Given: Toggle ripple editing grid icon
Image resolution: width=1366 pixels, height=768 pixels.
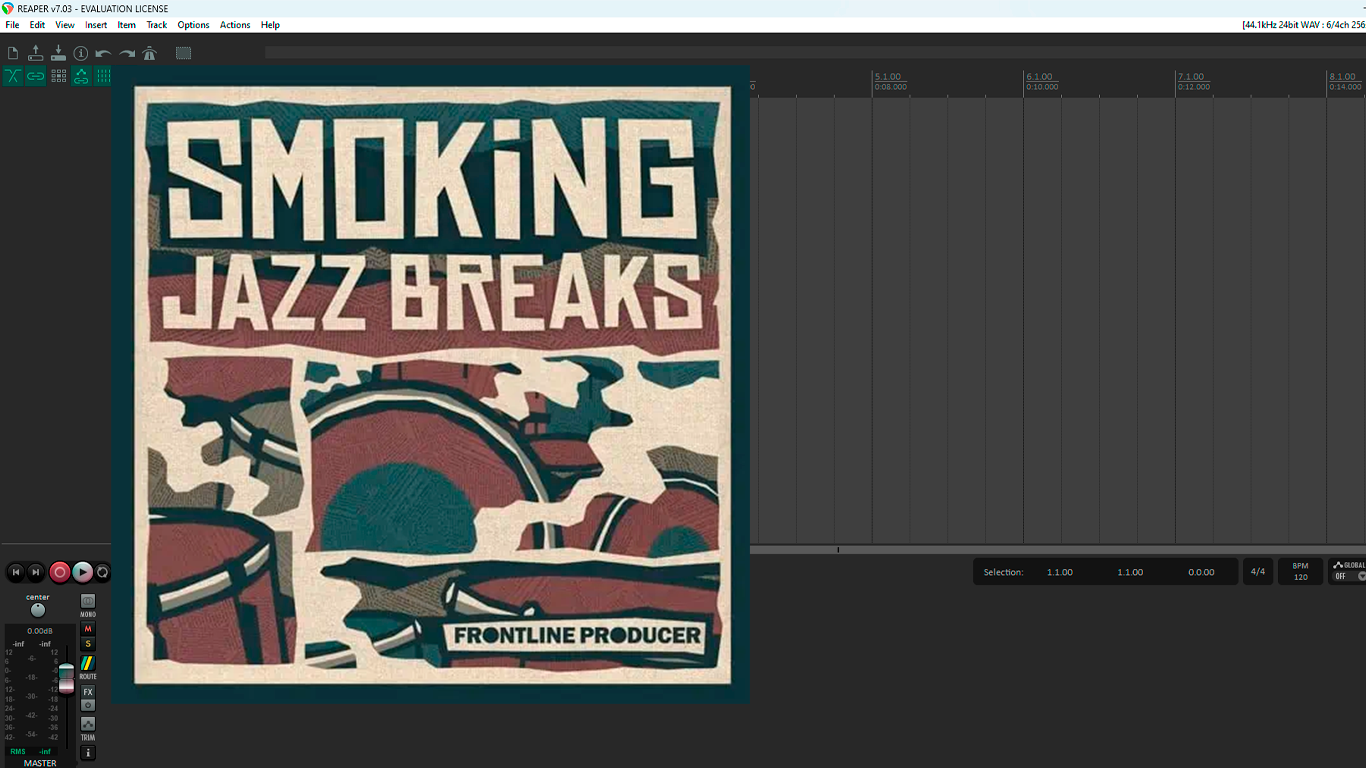Looking at the screenshot, I should point(58,76).
